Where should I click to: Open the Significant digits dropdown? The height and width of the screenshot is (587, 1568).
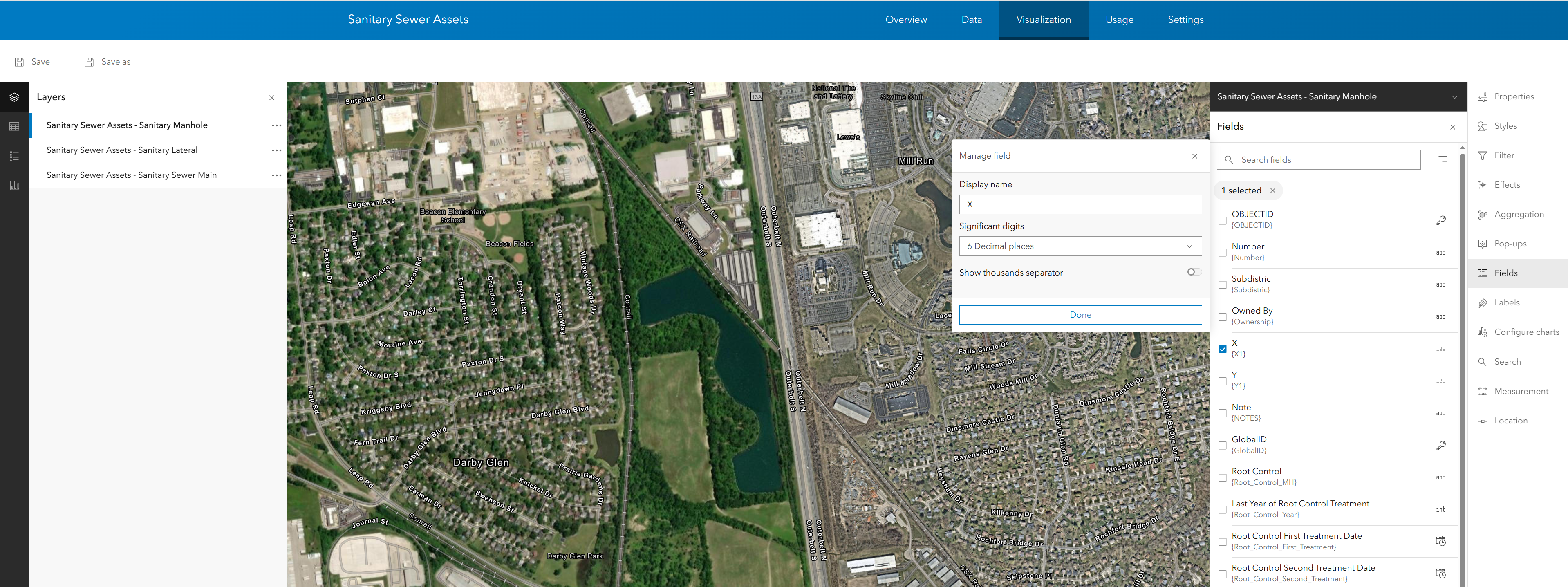point(1080,246)
